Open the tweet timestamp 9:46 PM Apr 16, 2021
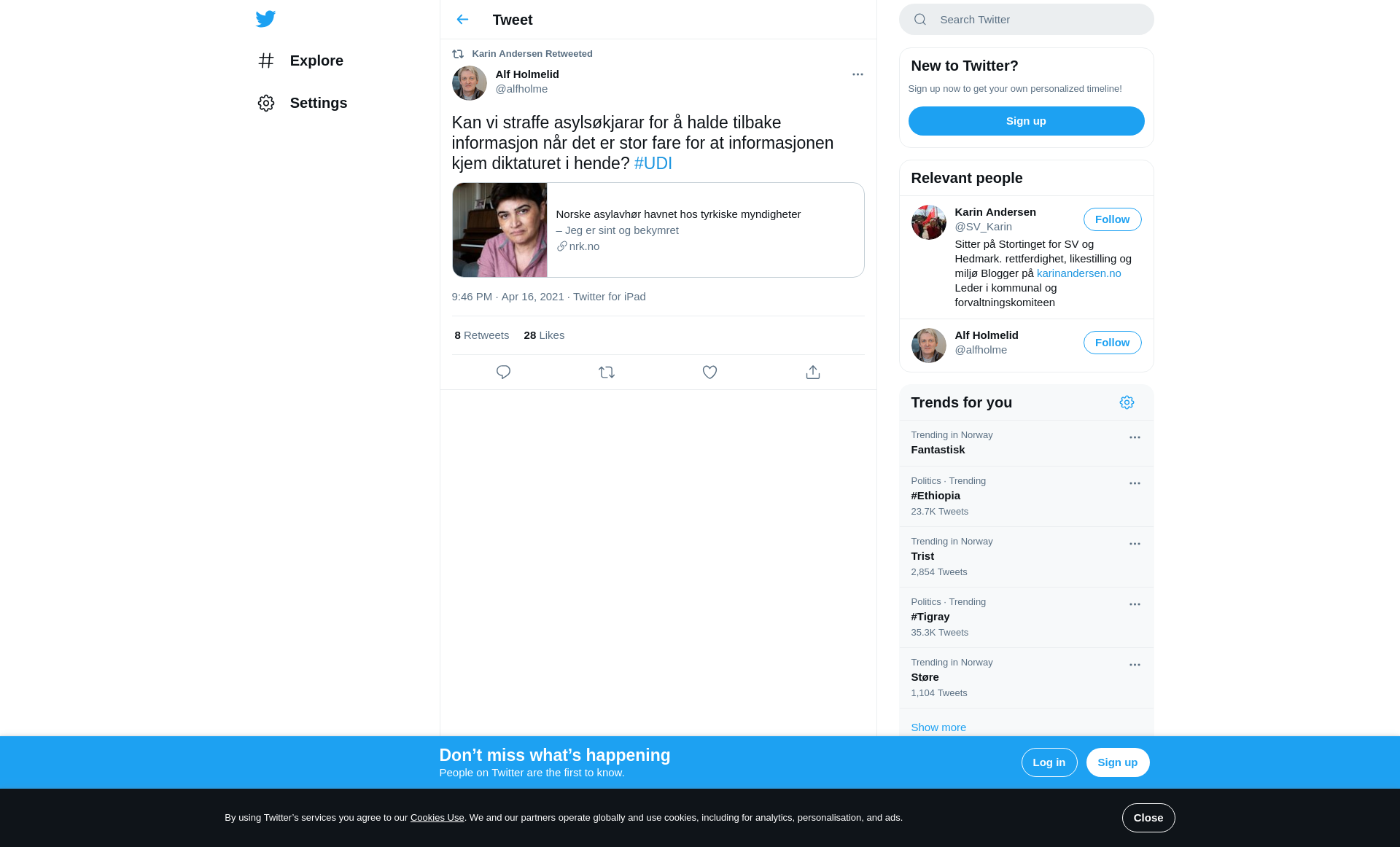Screen dimensions: 1400x847 507,297
